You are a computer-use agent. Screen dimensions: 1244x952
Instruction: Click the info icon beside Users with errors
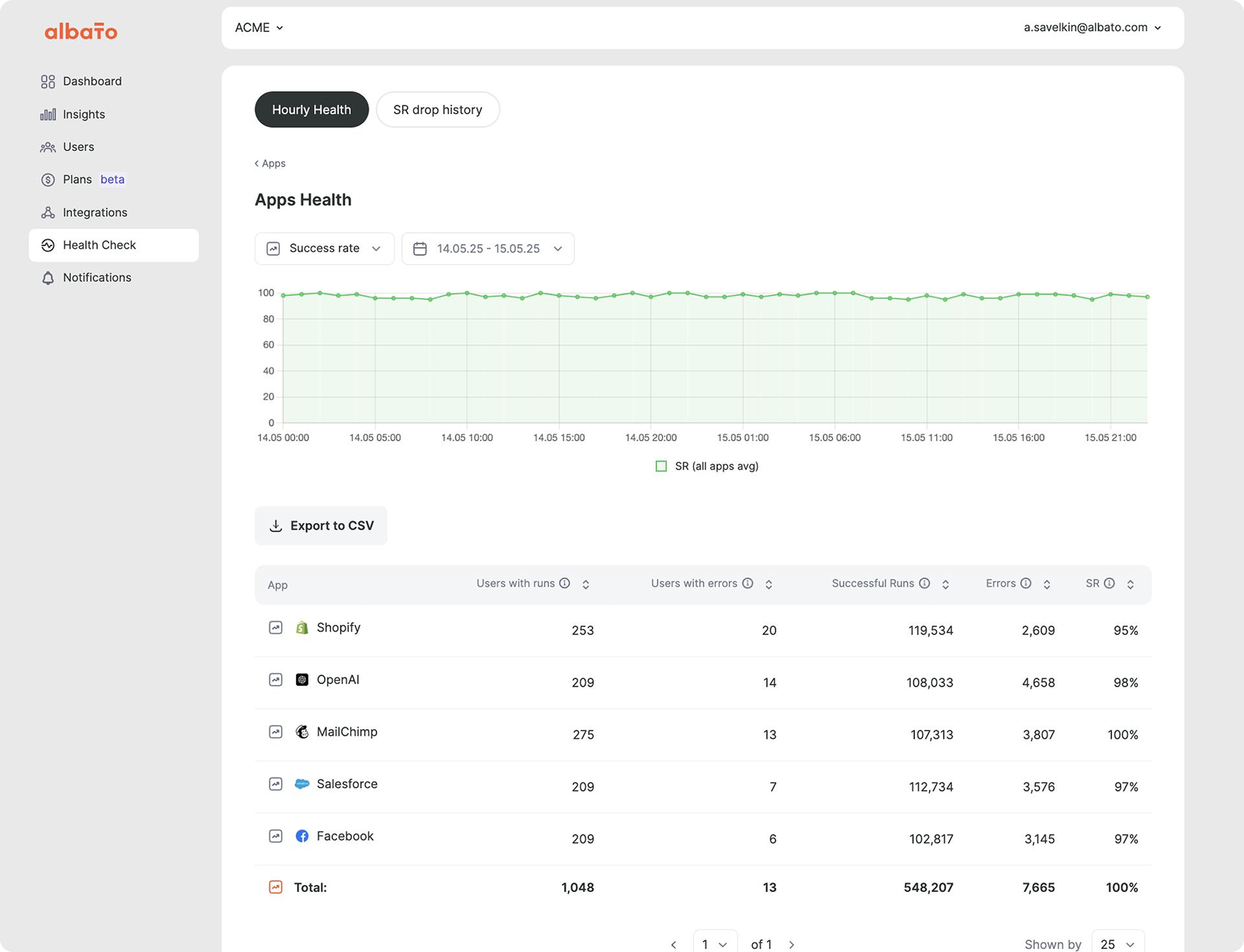(748, 583)
